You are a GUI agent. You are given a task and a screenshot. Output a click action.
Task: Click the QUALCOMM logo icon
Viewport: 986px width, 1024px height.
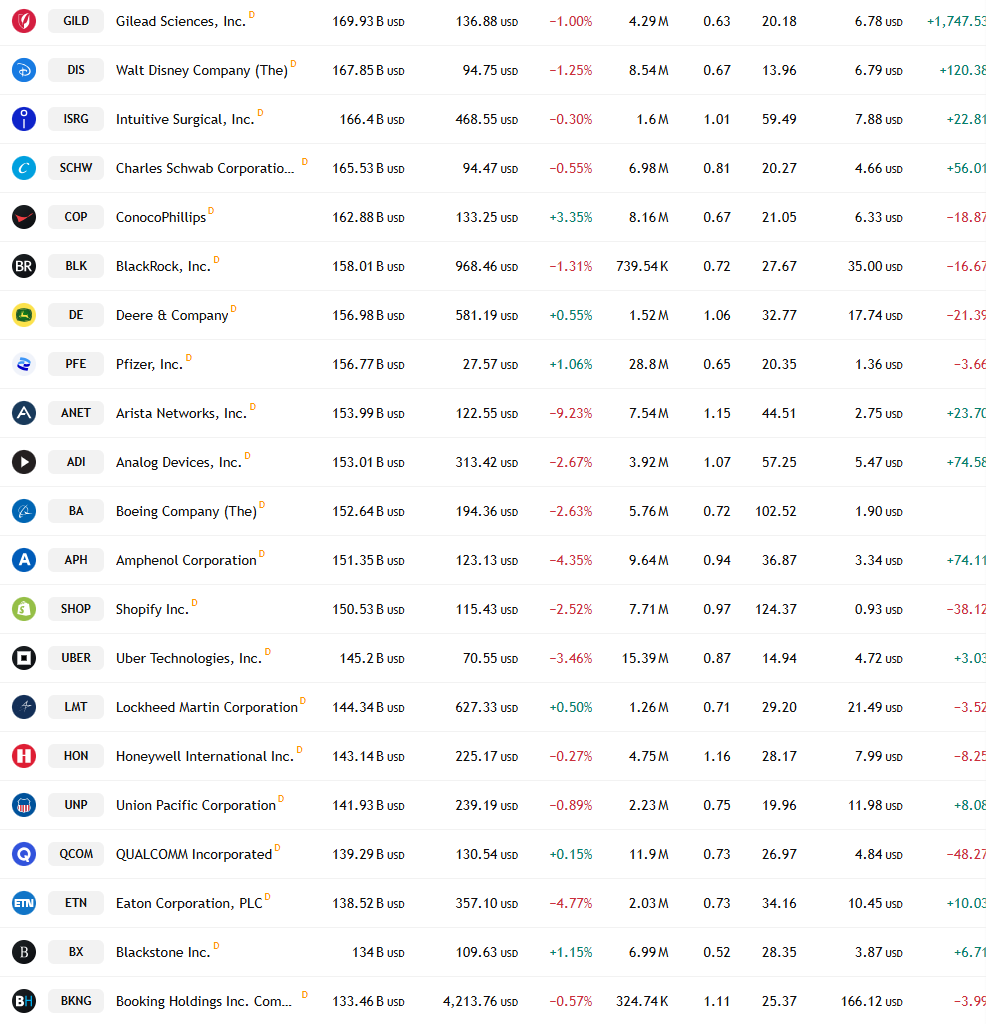click(x=24, y=854)
